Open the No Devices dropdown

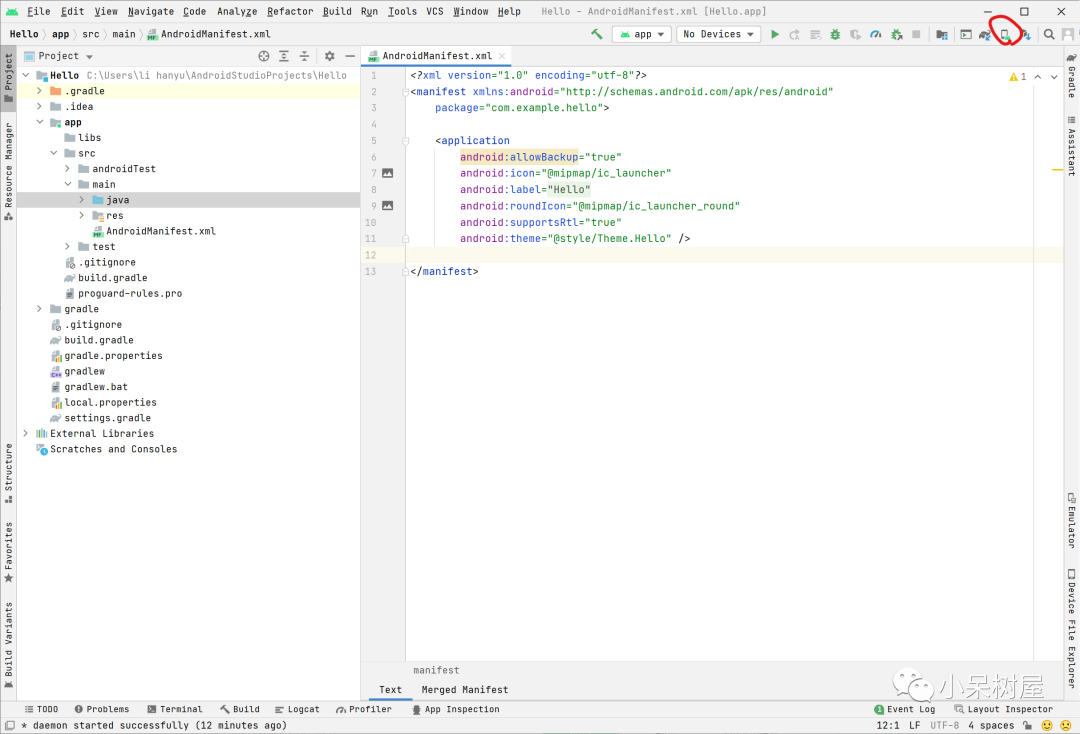tap(718, 34)
